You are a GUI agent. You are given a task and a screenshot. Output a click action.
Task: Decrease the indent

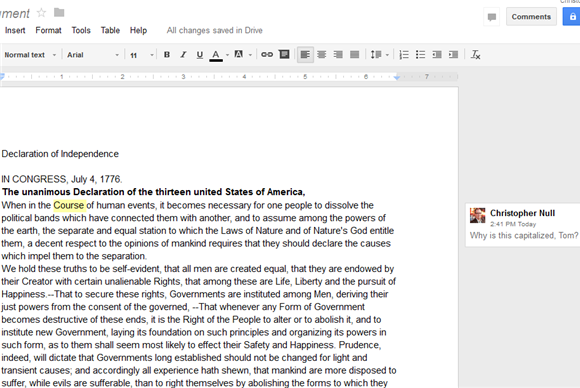(x=437, y=55)
